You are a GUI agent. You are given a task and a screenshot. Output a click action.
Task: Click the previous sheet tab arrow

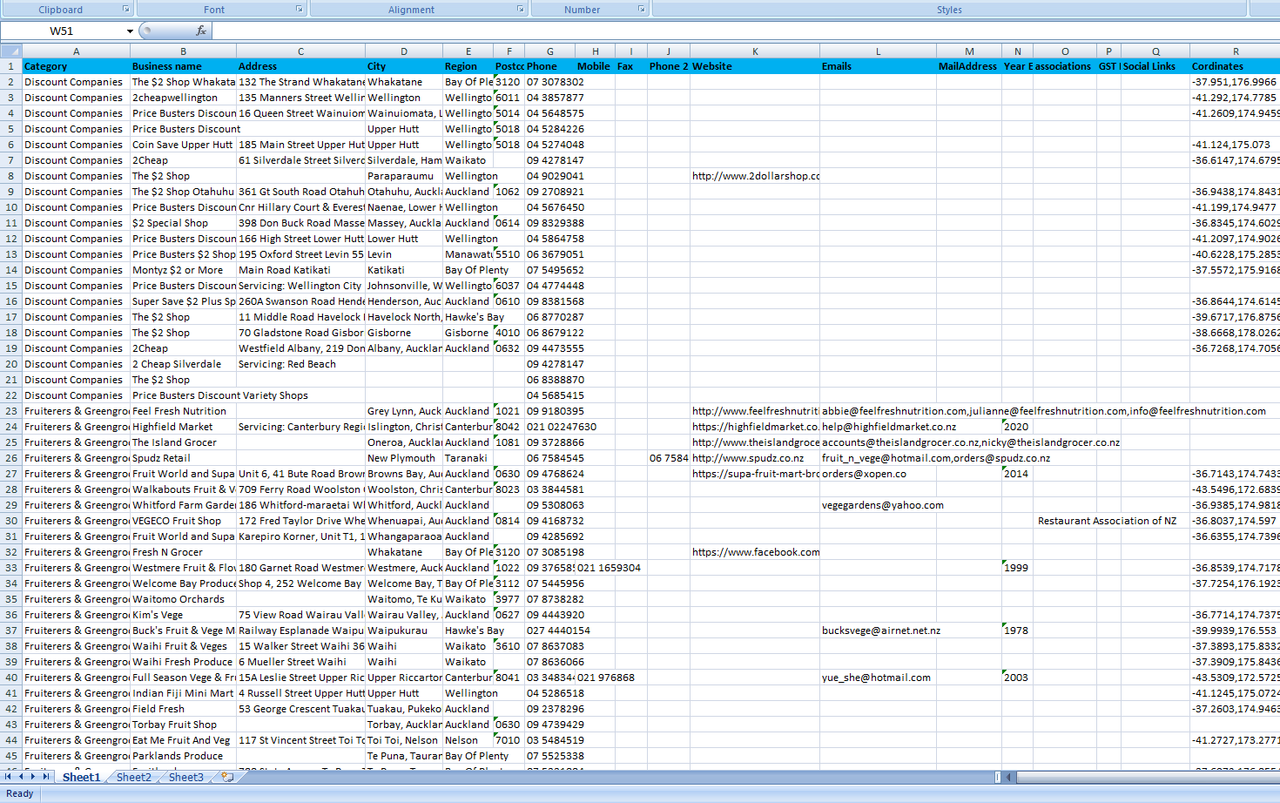point(22,777)
